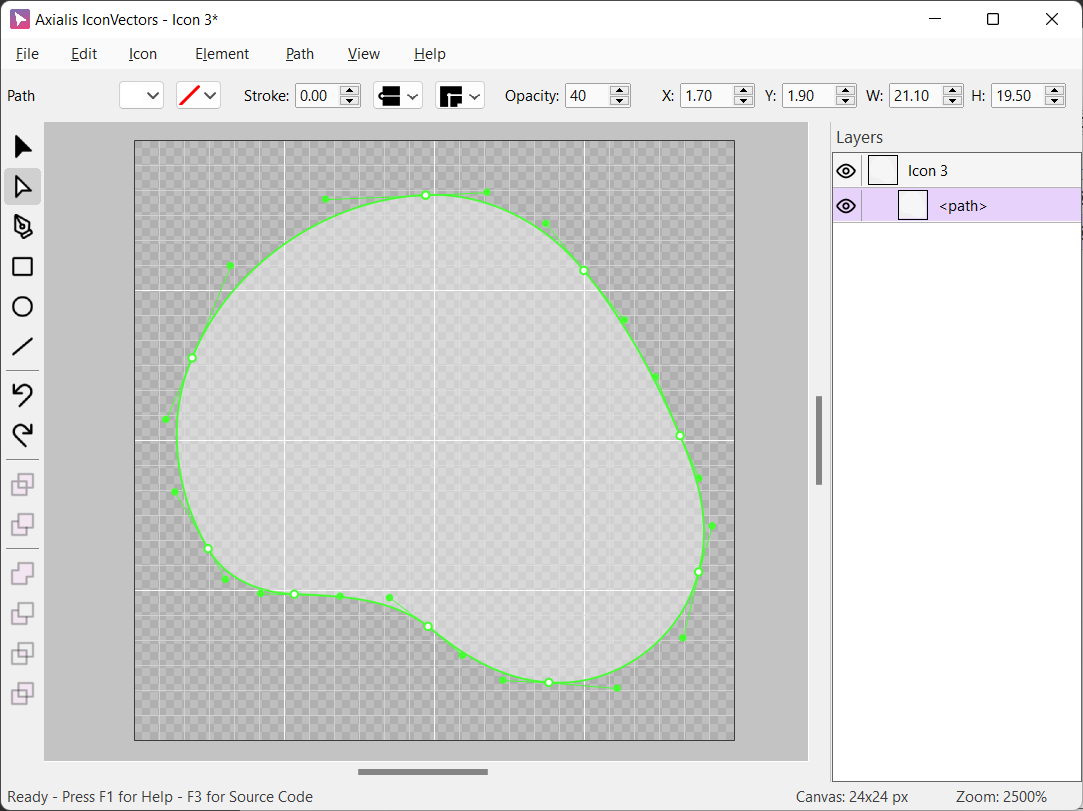The height and width of the screenshot is (811, 1083).
Task: Activate the hollow arrow node edit tool
Action: tap(22, 186)
